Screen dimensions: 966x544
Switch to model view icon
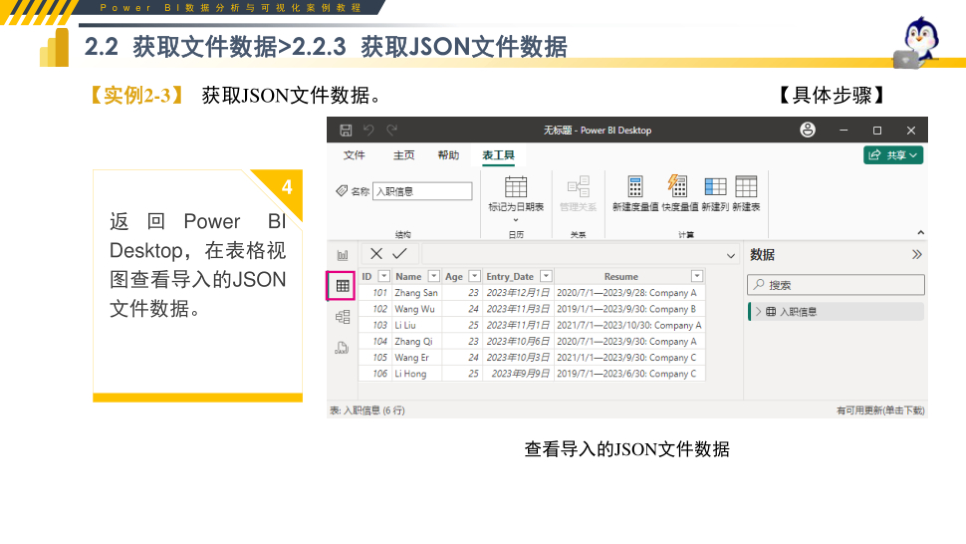point(343,317)
